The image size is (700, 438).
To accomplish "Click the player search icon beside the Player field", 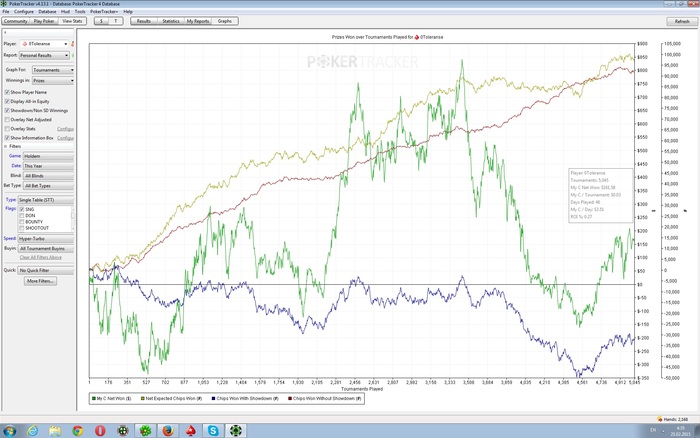I will (x=72, y=44).
